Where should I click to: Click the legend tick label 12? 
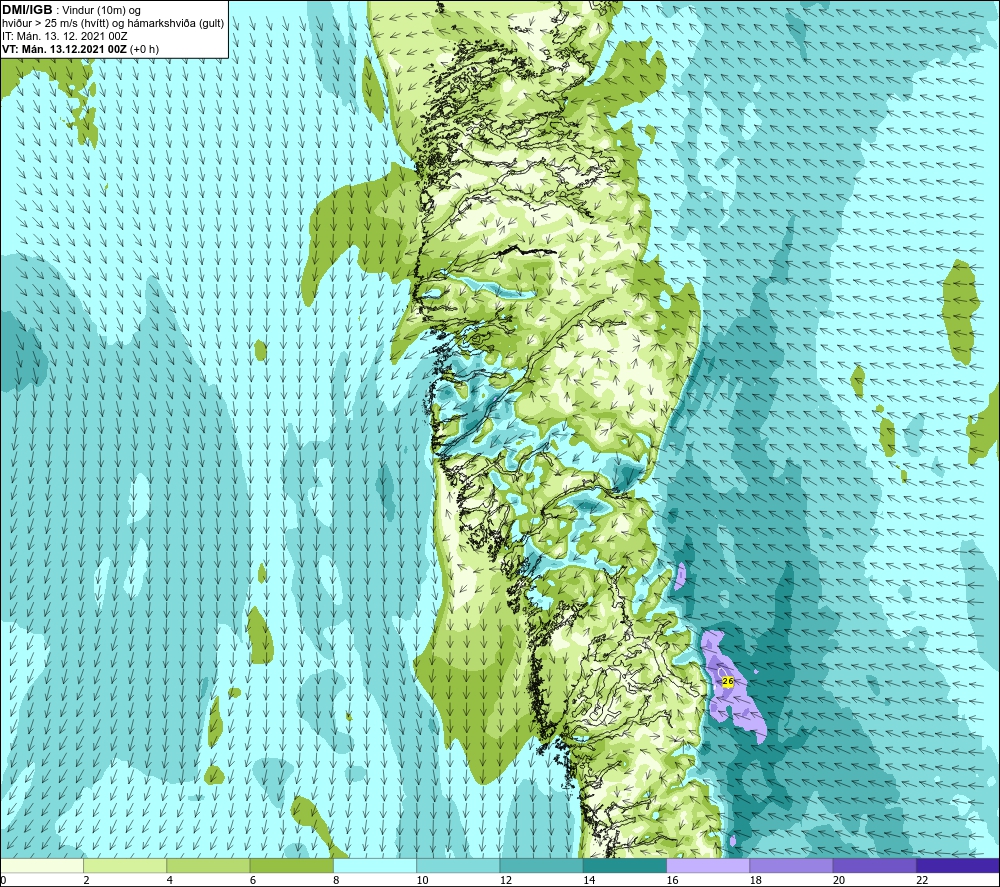point(506,880)
